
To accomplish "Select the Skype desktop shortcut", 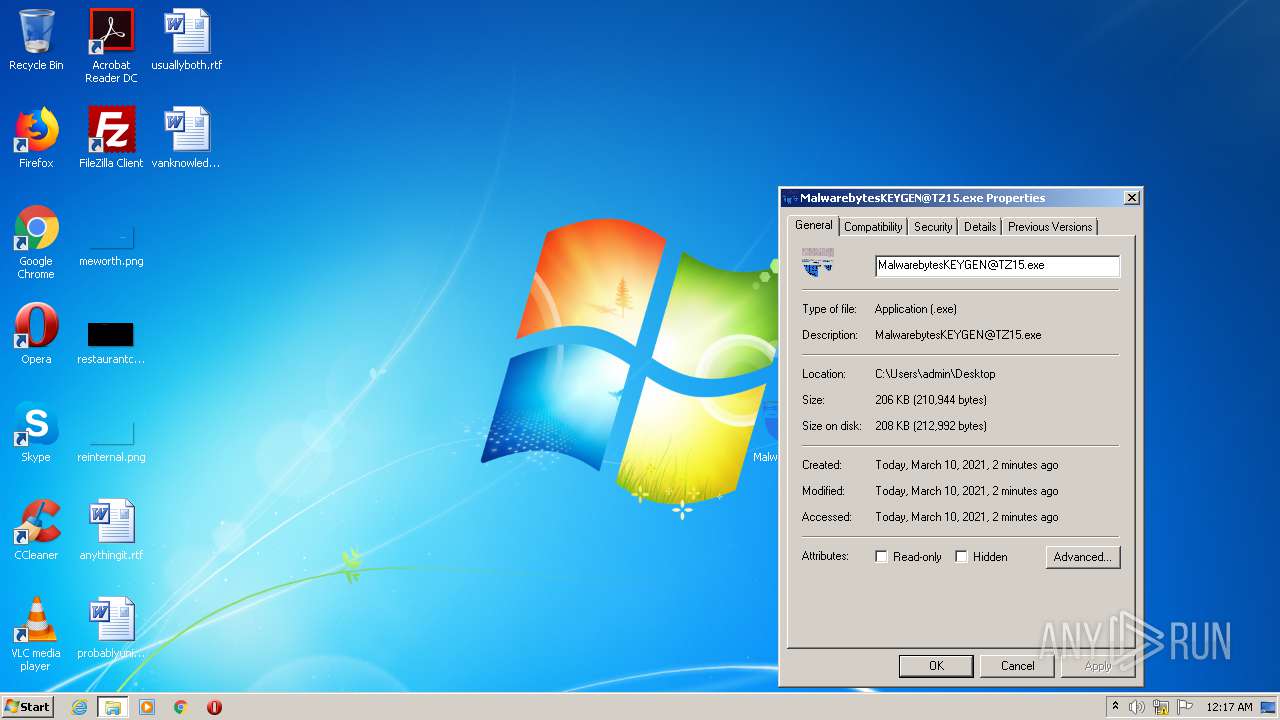I will tap(36, 432).
